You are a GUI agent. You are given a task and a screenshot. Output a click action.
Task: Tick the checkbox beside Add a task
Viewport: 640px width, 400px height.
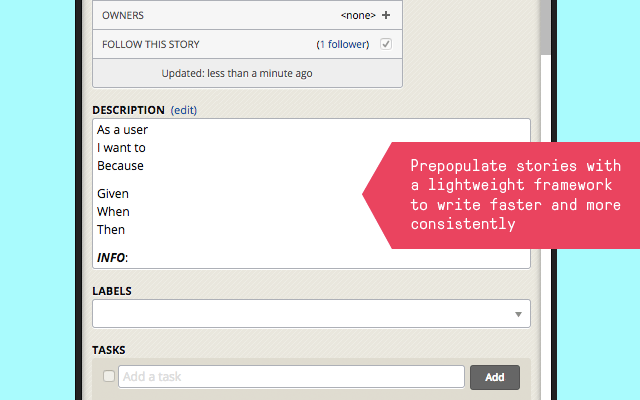coord(109,376)
